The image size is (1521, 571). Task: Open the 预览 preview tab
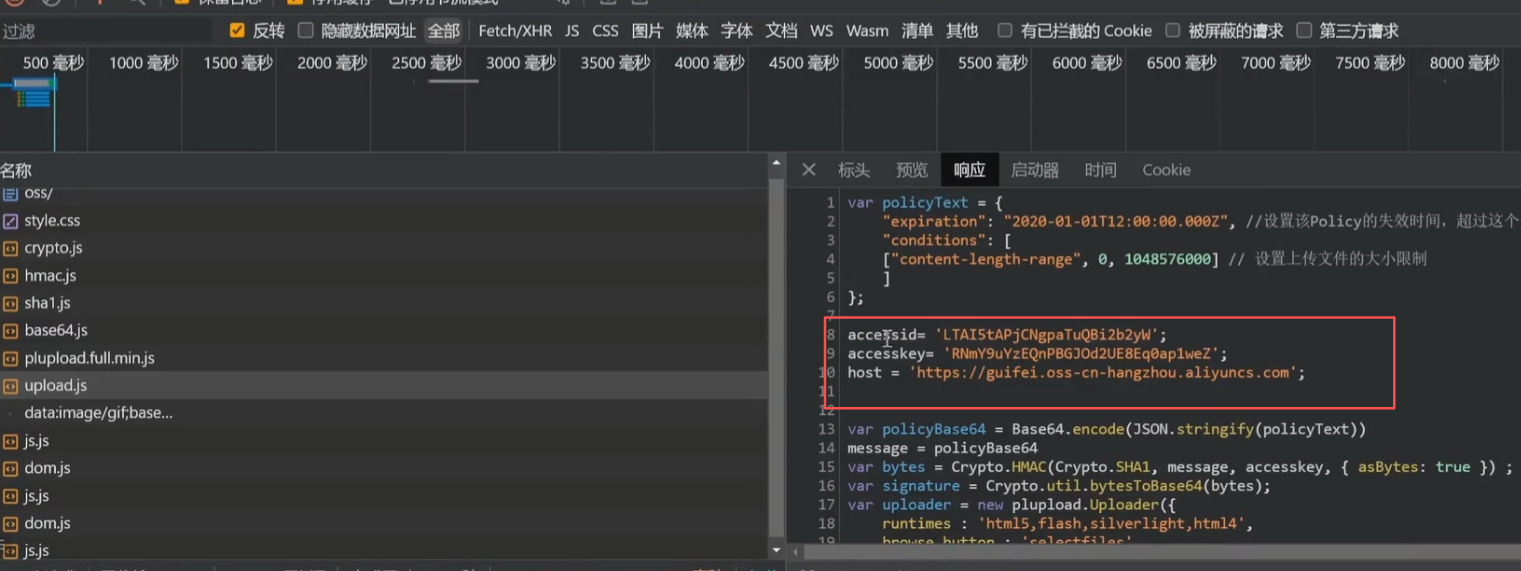[x=912, y=170]
